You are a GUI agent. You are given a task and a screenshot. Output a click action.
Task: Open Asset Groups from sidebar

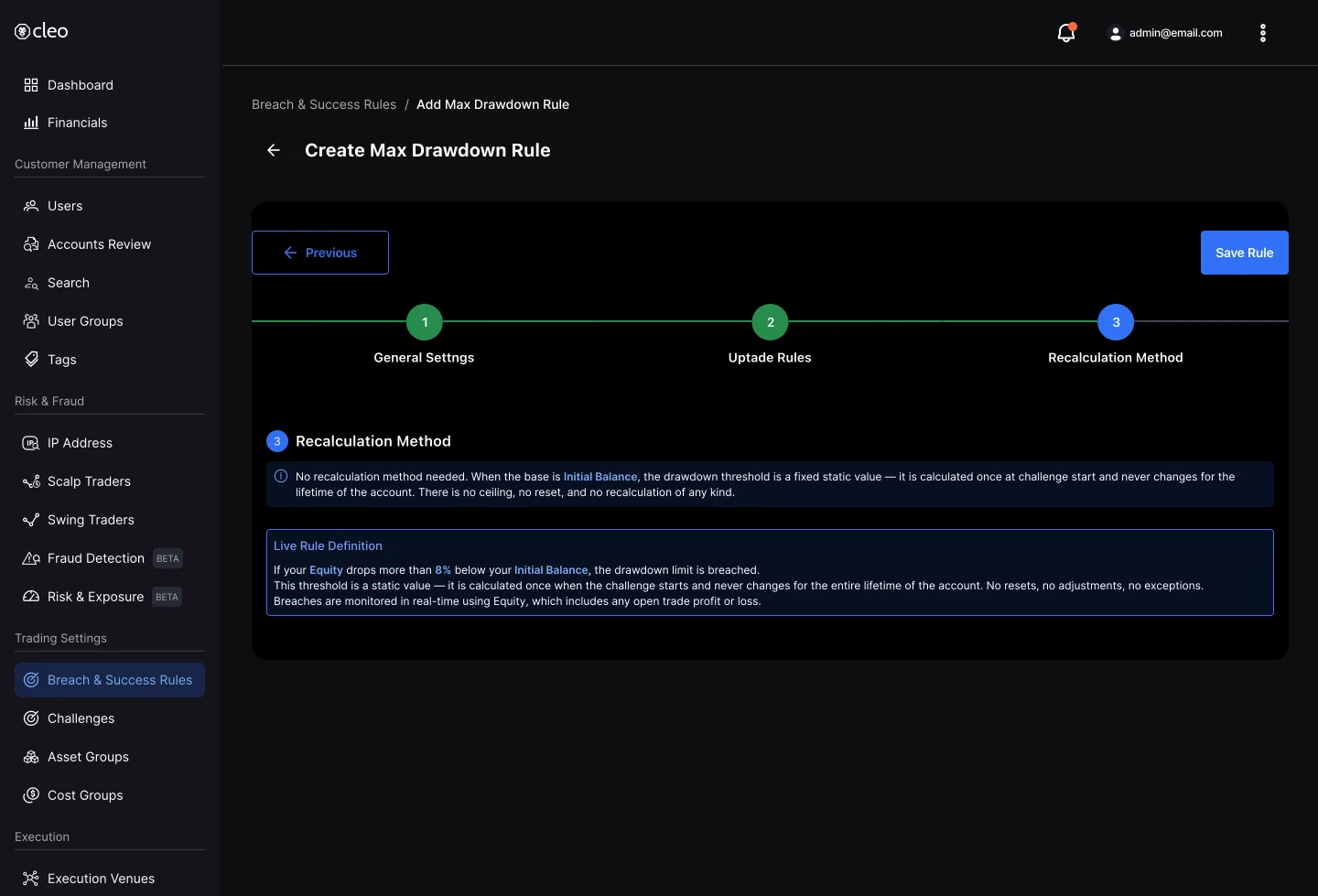coord(110,757)
